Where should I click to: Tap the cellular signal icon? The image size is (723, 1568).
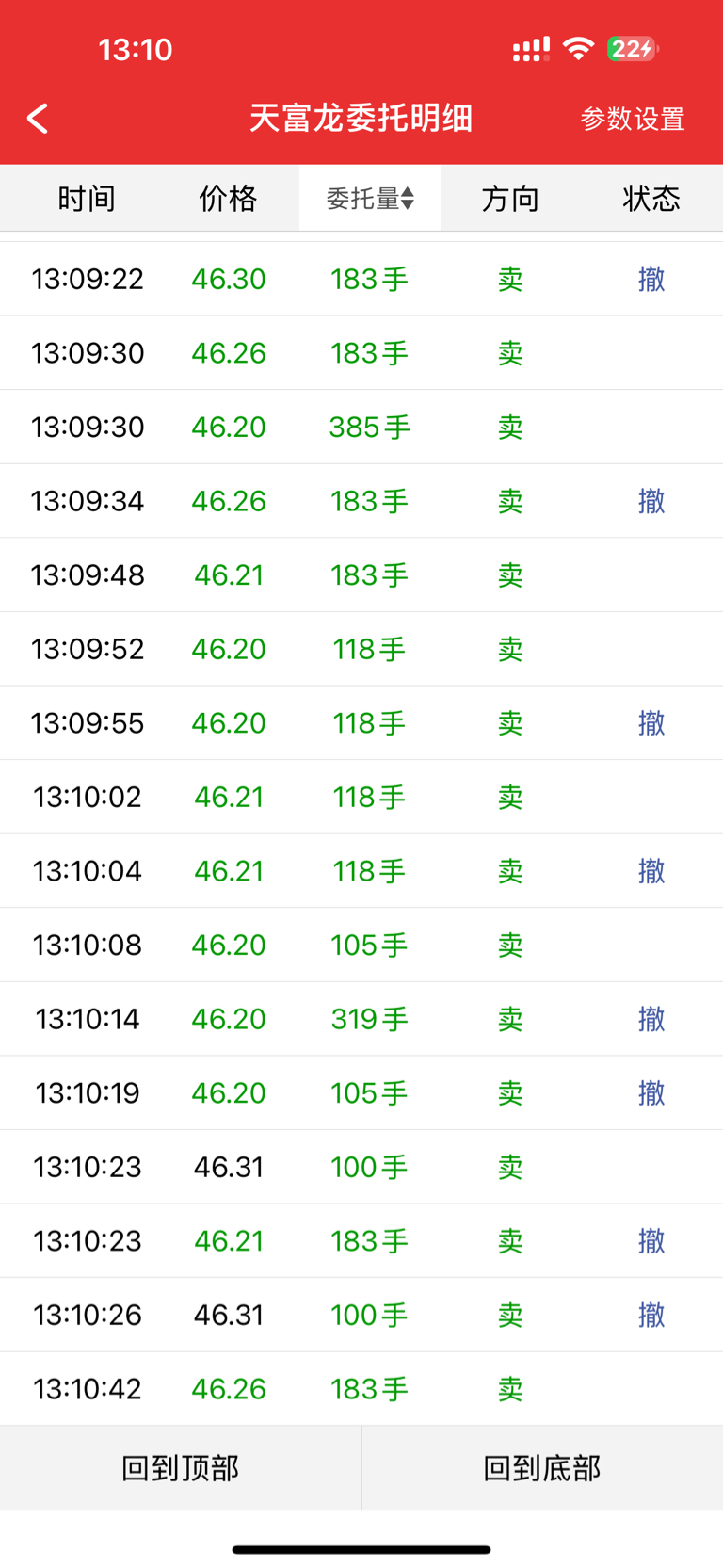531,49
